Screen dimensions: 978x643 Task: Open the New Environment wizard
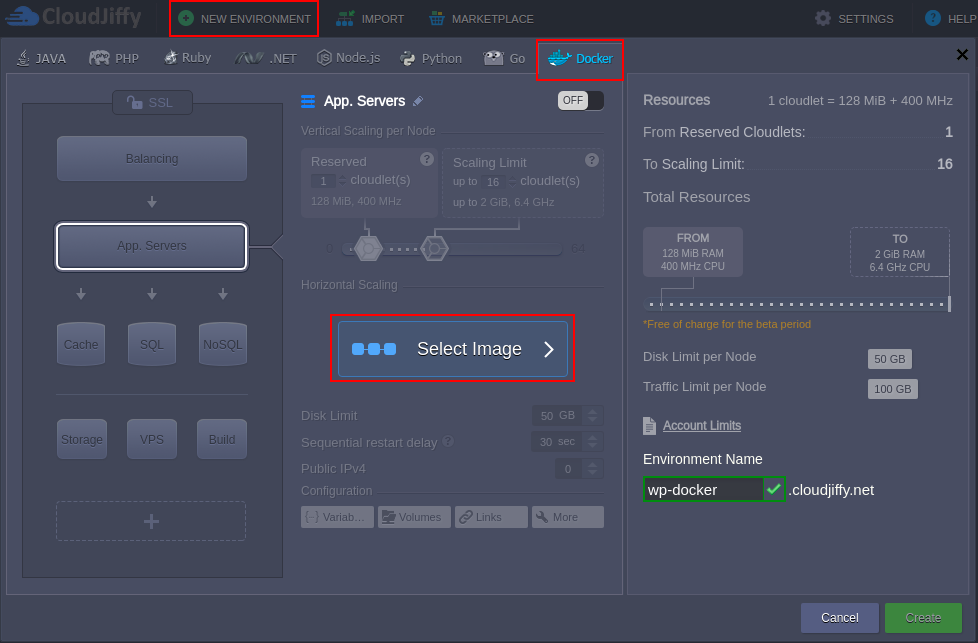click(x=244, y=19)
